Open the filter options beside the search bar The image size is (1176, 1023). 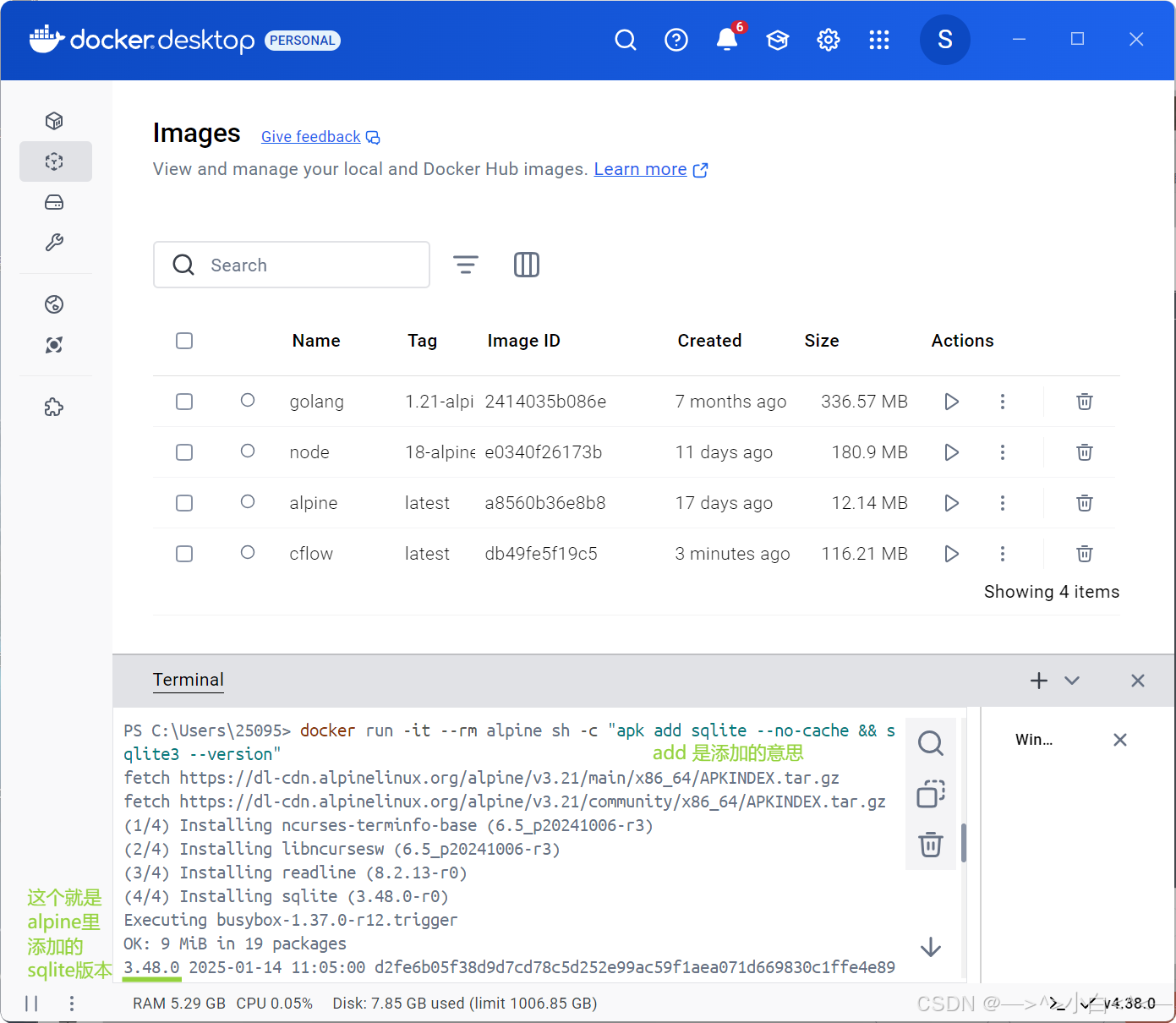(466, 265)
